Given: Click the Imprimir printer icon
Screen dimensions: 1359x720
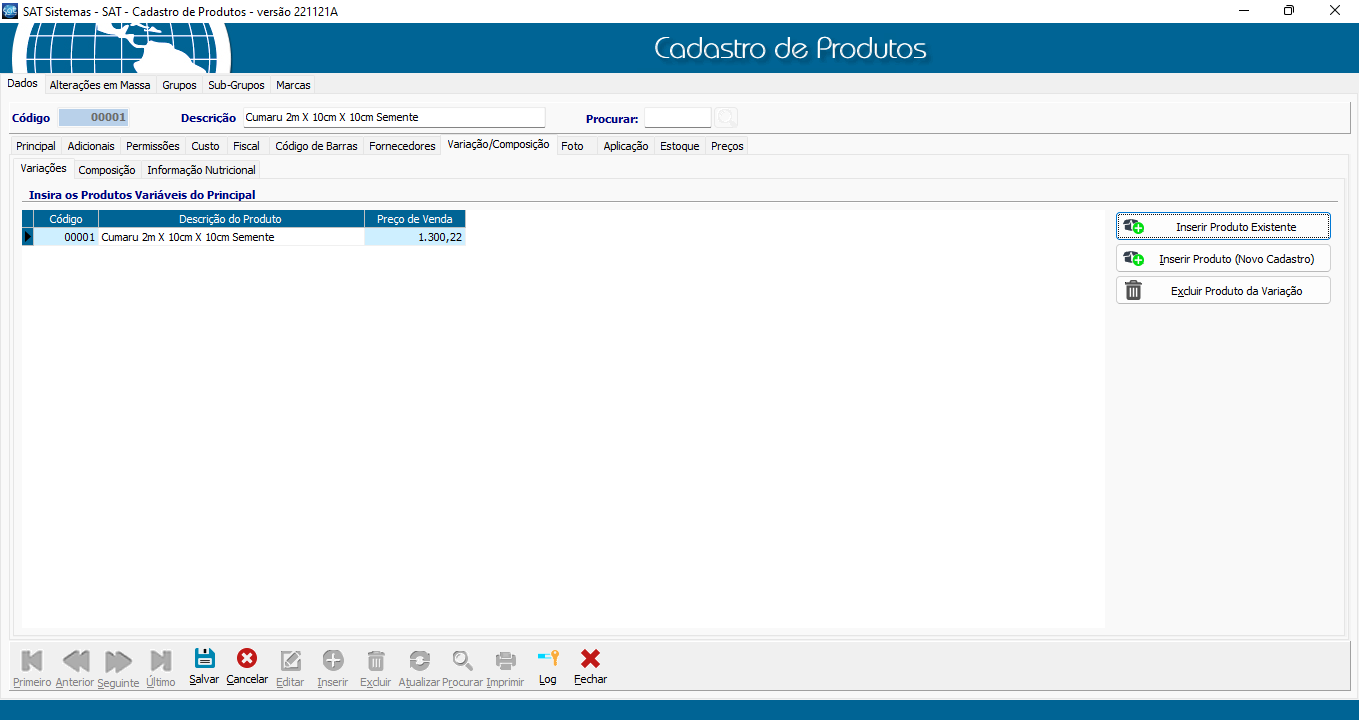Looking at the screenshot, I should (x=505, y=660).
